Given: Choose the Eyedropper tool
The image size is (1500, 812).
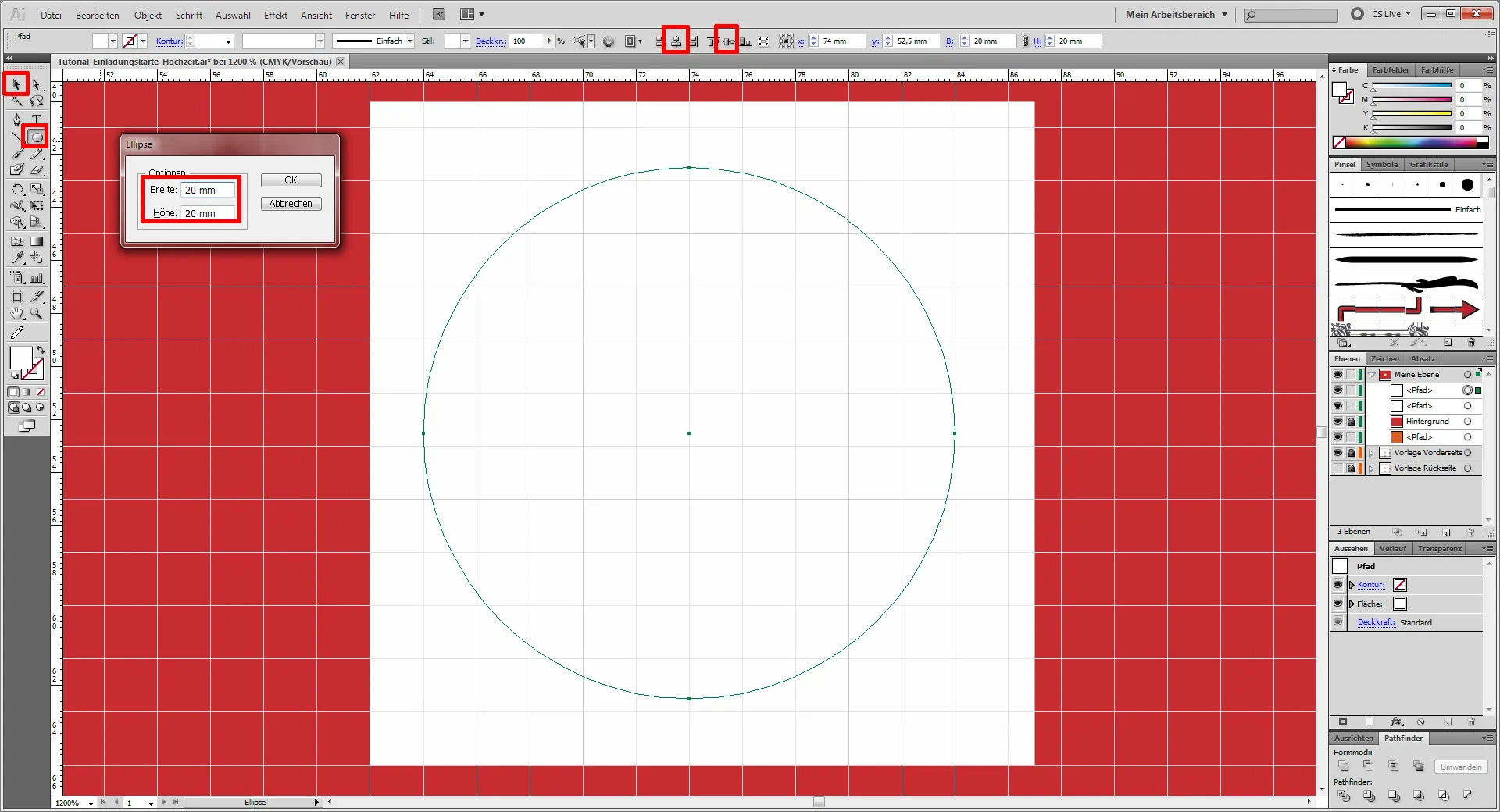Looking at the screenshot, I should 17,258.
